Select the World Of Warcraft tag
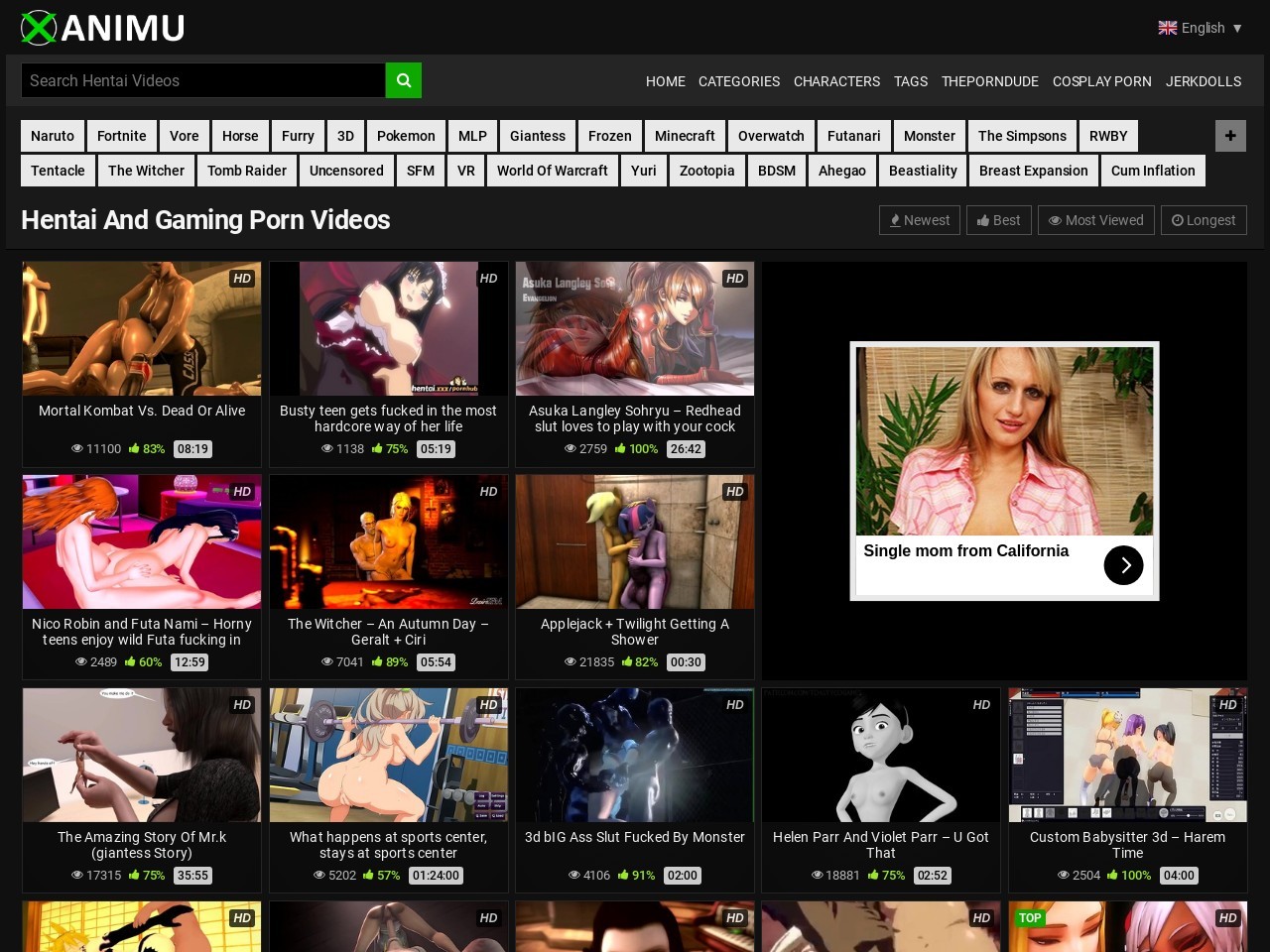 click(x=553, y=171)
